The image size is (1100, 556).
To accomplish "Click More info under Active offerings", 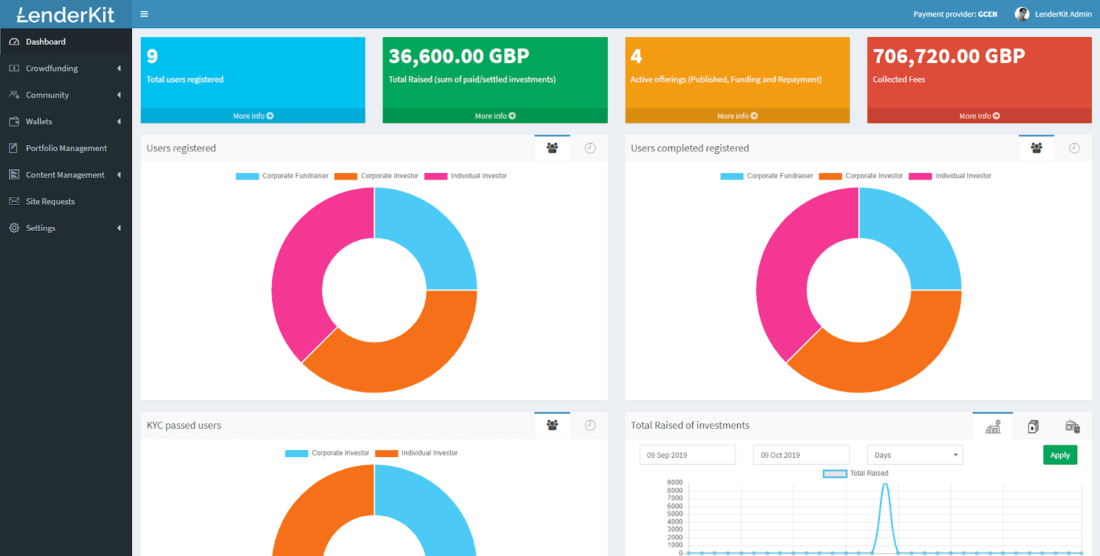I will click(737, 116).
